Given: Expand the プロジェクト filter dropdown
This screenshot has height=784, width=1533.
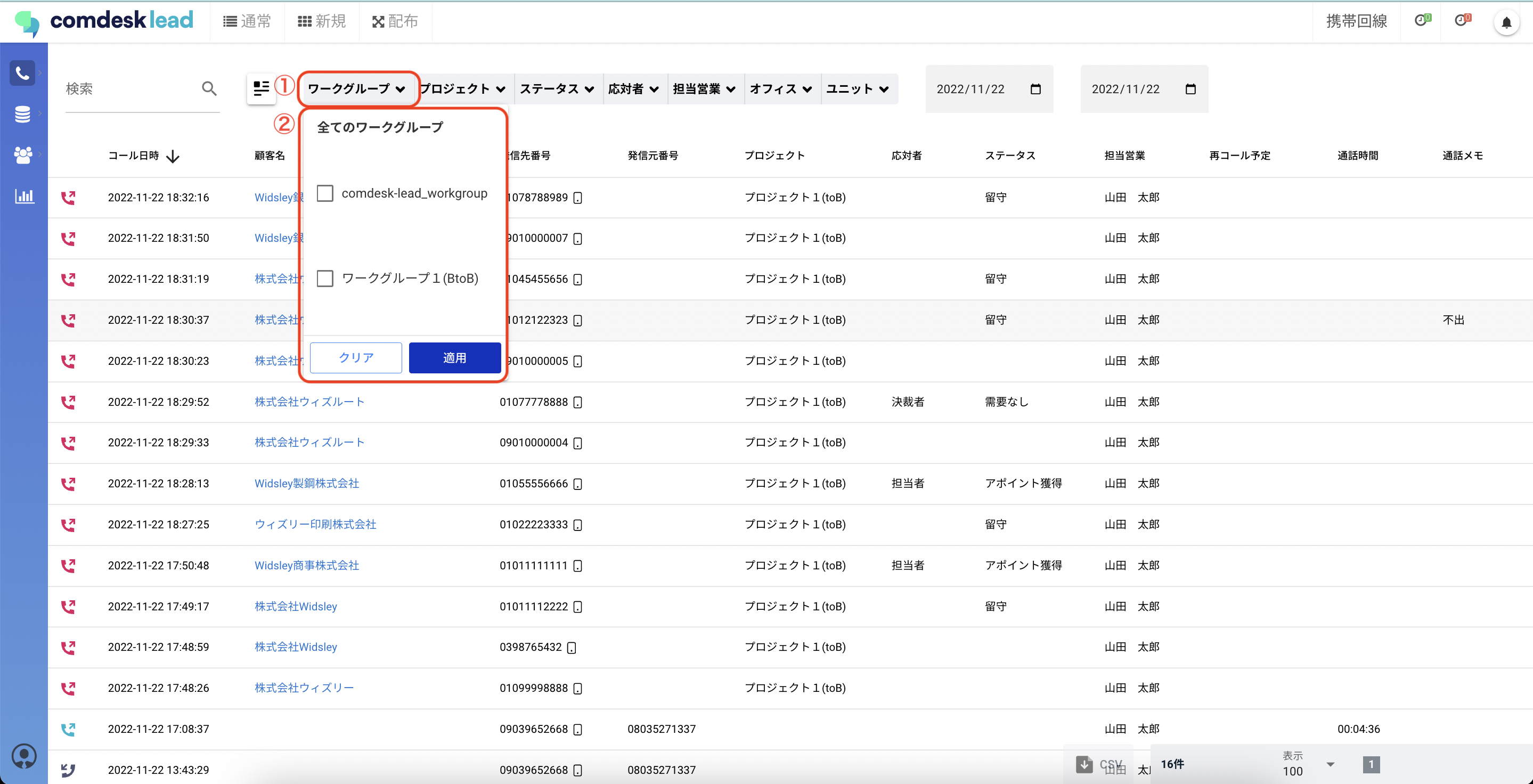Looking at the screenshot, I should pos(463,88).
